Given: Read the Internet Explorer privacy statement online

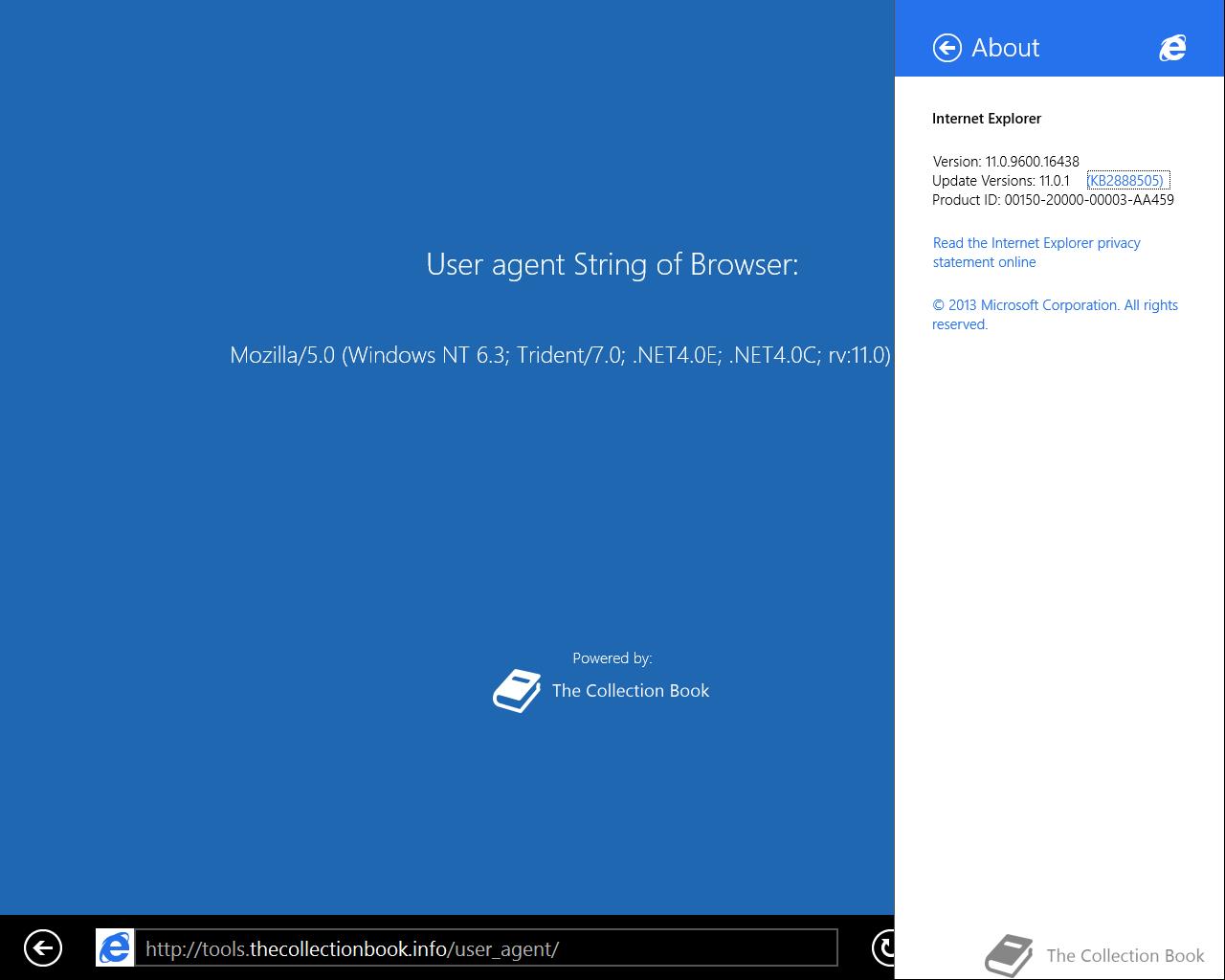Looking at the screenshot, I should (1036, 253).
